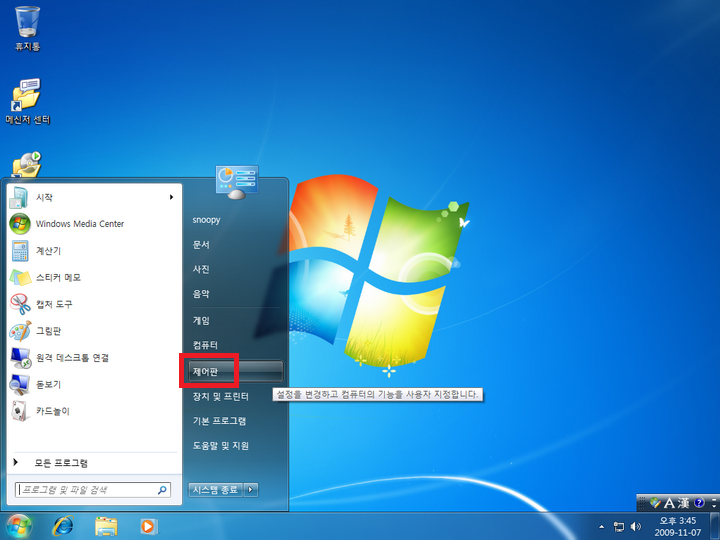Screen dimensions: 720x540
Task: Click the 캡처 도구 snipping tool icon
Action: tap(20, 304)
